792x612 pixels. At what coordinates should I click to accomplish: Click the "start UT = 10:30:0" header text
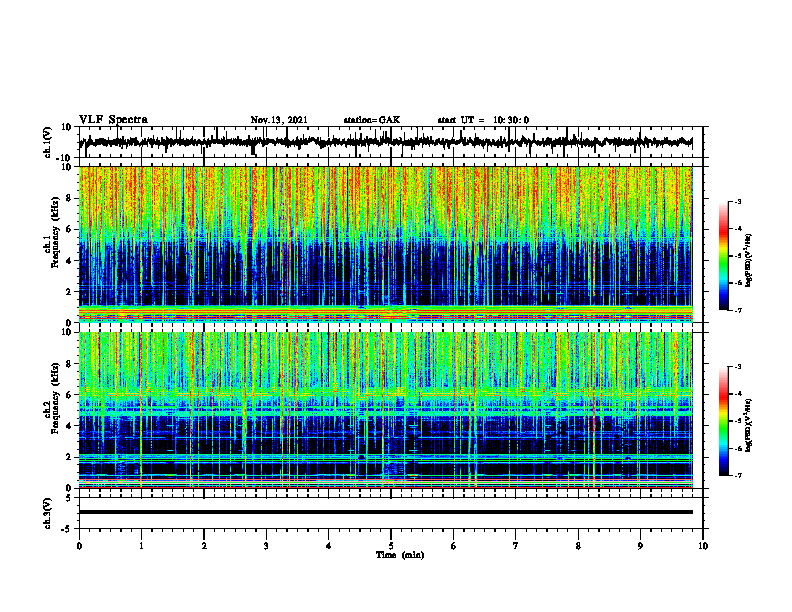(483, 120)
